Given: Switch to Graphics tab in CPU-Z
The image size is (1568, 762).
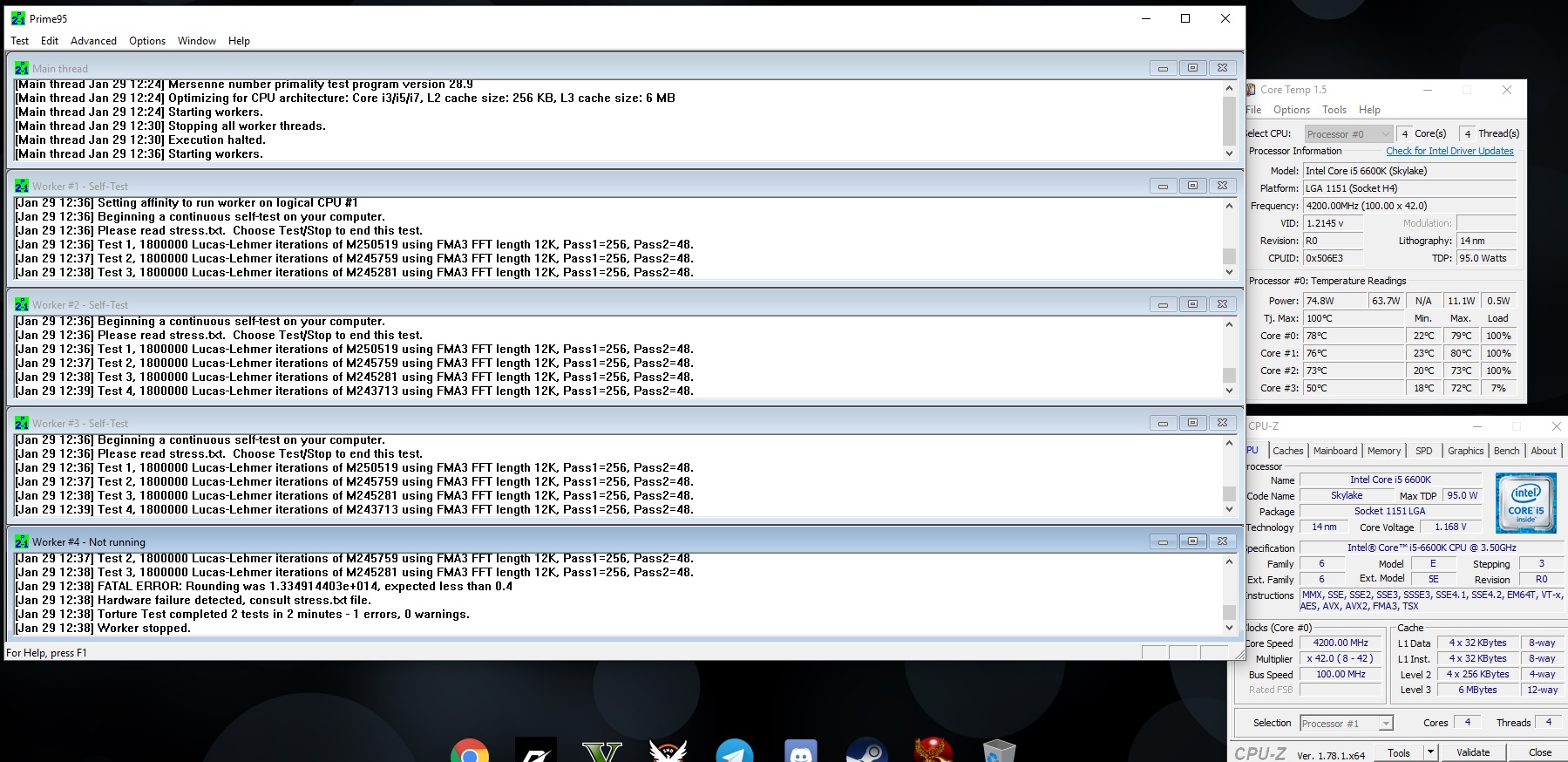Looking at the screenshot, I should (1465, 451).
